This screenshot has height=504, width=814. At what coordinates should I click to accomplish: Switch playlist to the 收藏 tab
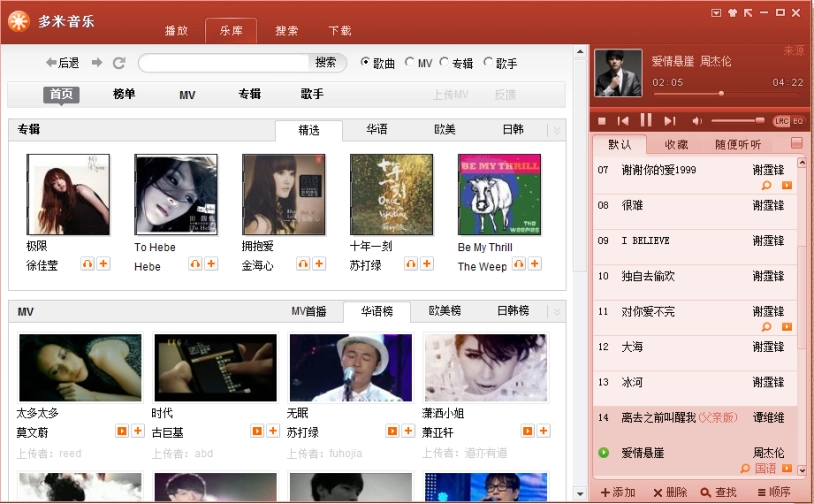pyautogui.click(x=676, y=144)
